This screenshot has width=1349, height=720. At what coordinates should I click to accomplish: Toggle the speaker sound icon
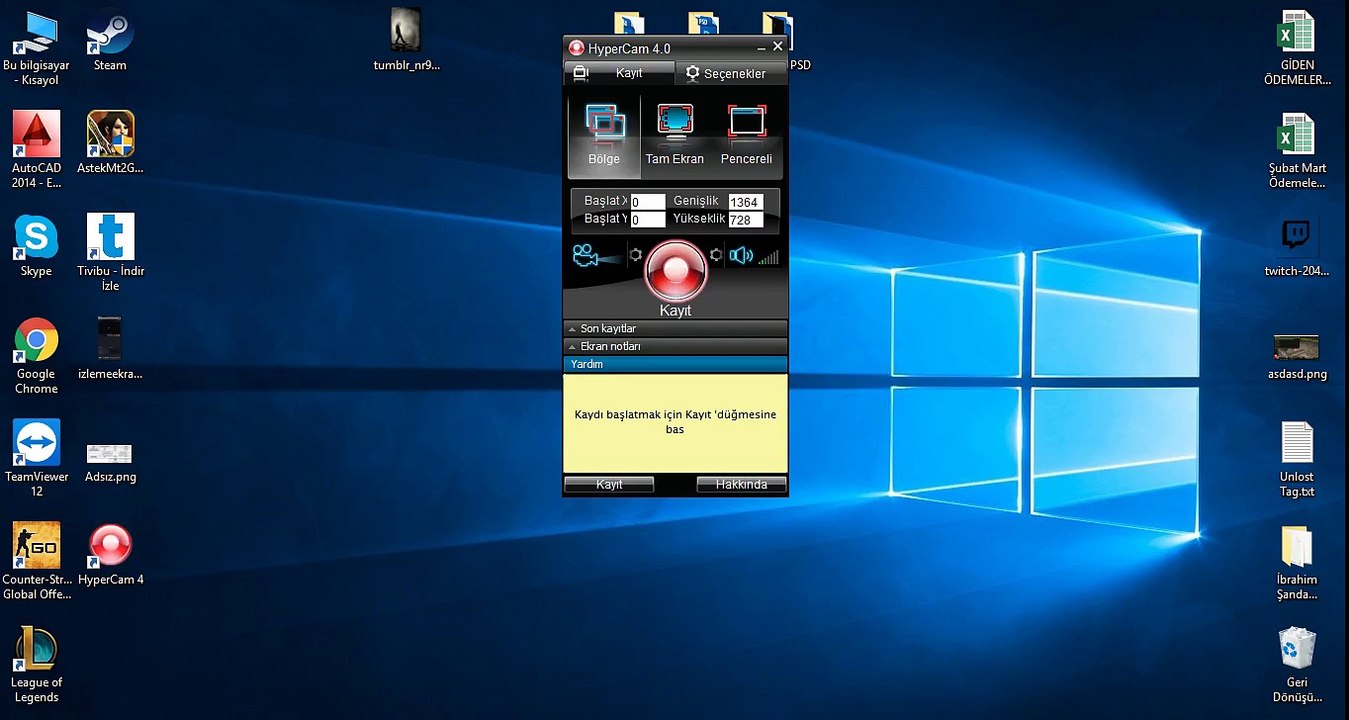click(x=740, y=256)
